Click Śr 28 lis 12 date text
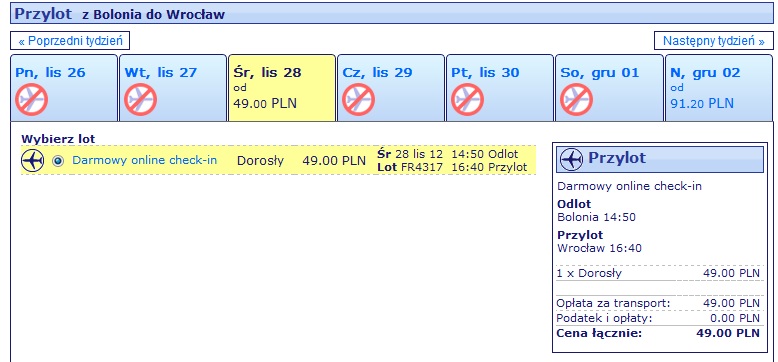 click(x=410, y=154)
